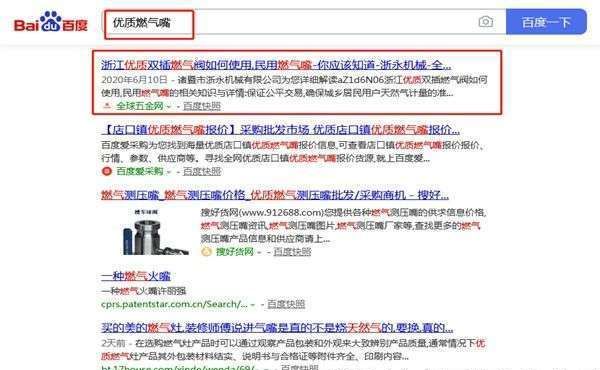Click snippet text 一种燃气火嘴许丽强
Image resolution: width=600 pixels, height=370 pixels.
(x=143, y=291)
